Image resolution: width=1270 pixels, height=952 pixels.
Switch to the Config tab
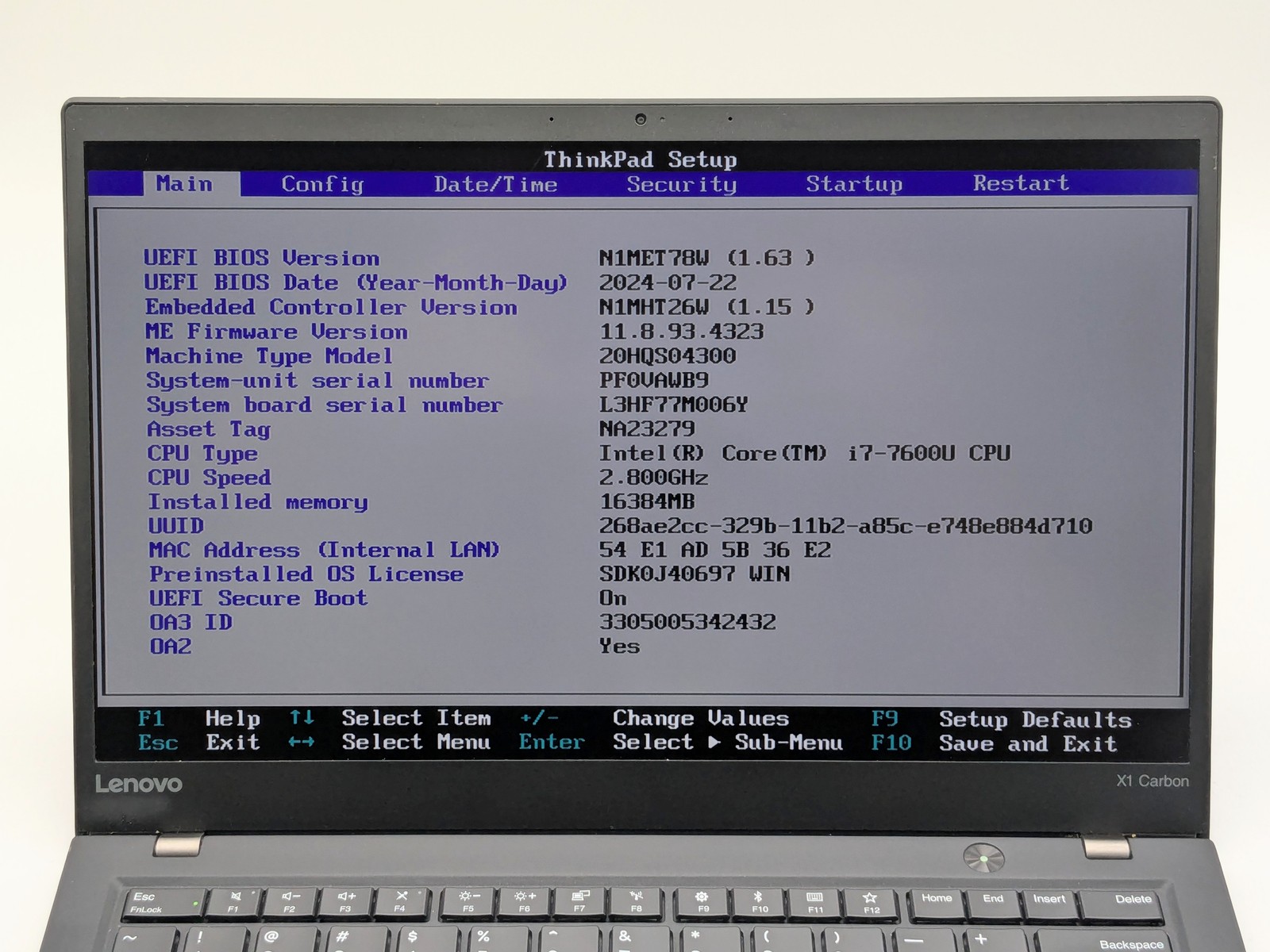(322, 184)
